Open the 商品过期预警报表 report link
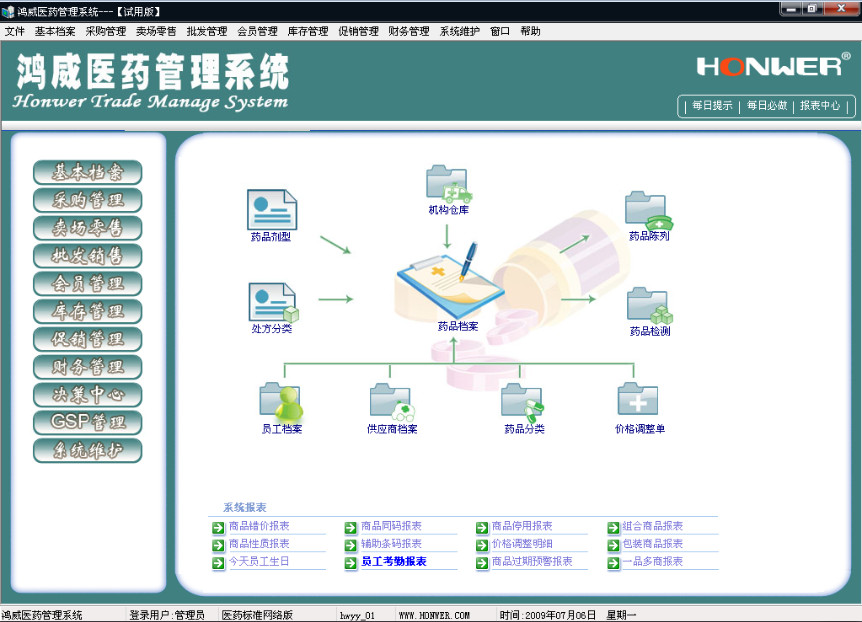Screen dimensions: 862x622 [x=532, y=562]
